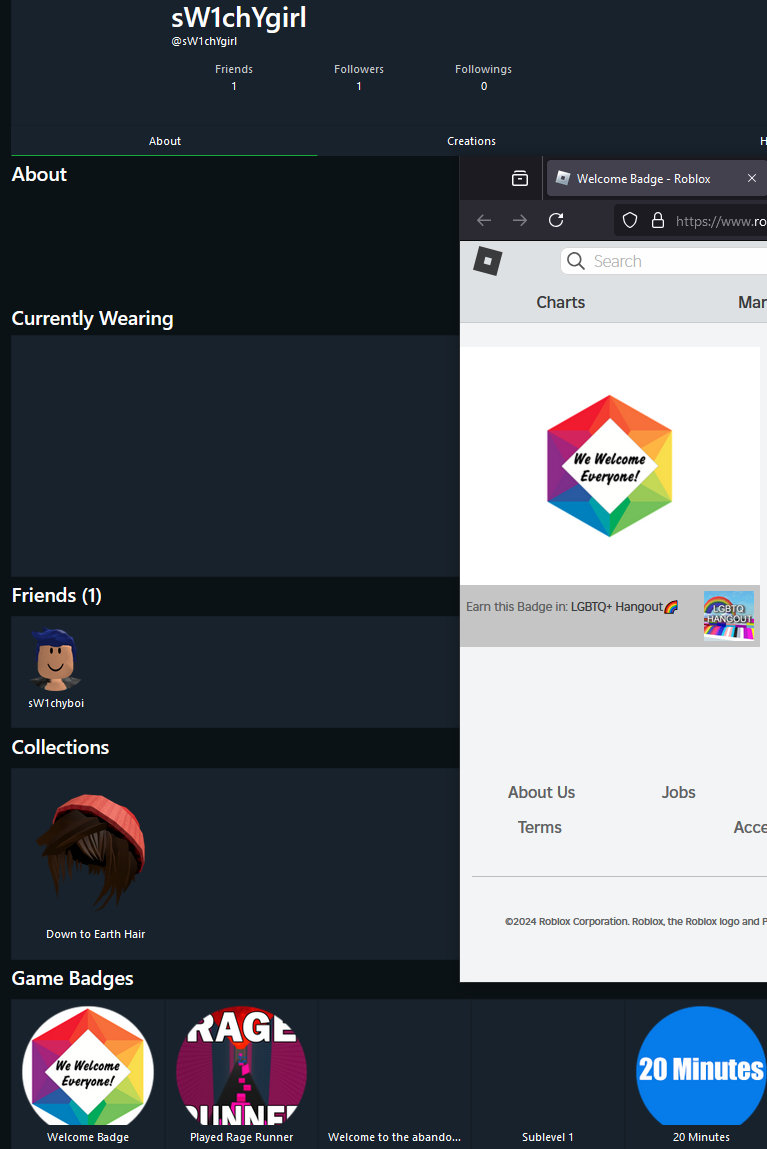Open the Down to Earth Hair item

click(95, 863)
